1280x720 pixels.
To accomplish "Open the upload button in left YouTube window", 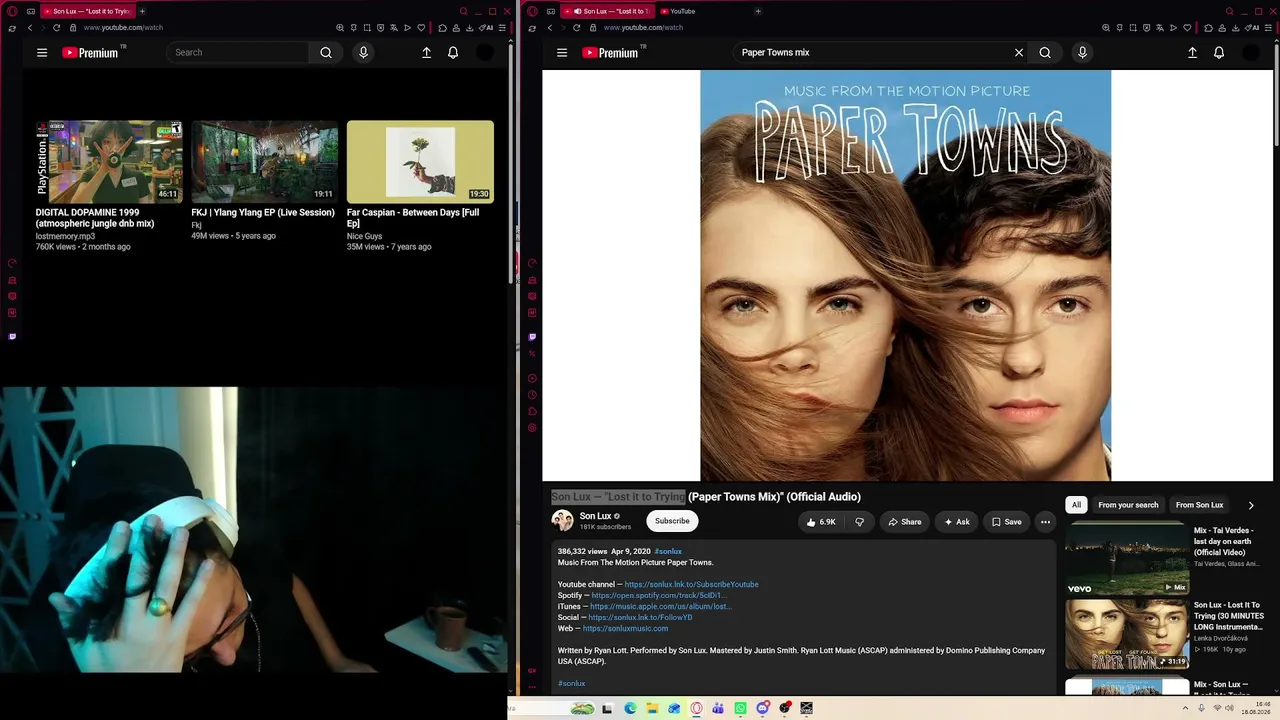I will 426,53.
